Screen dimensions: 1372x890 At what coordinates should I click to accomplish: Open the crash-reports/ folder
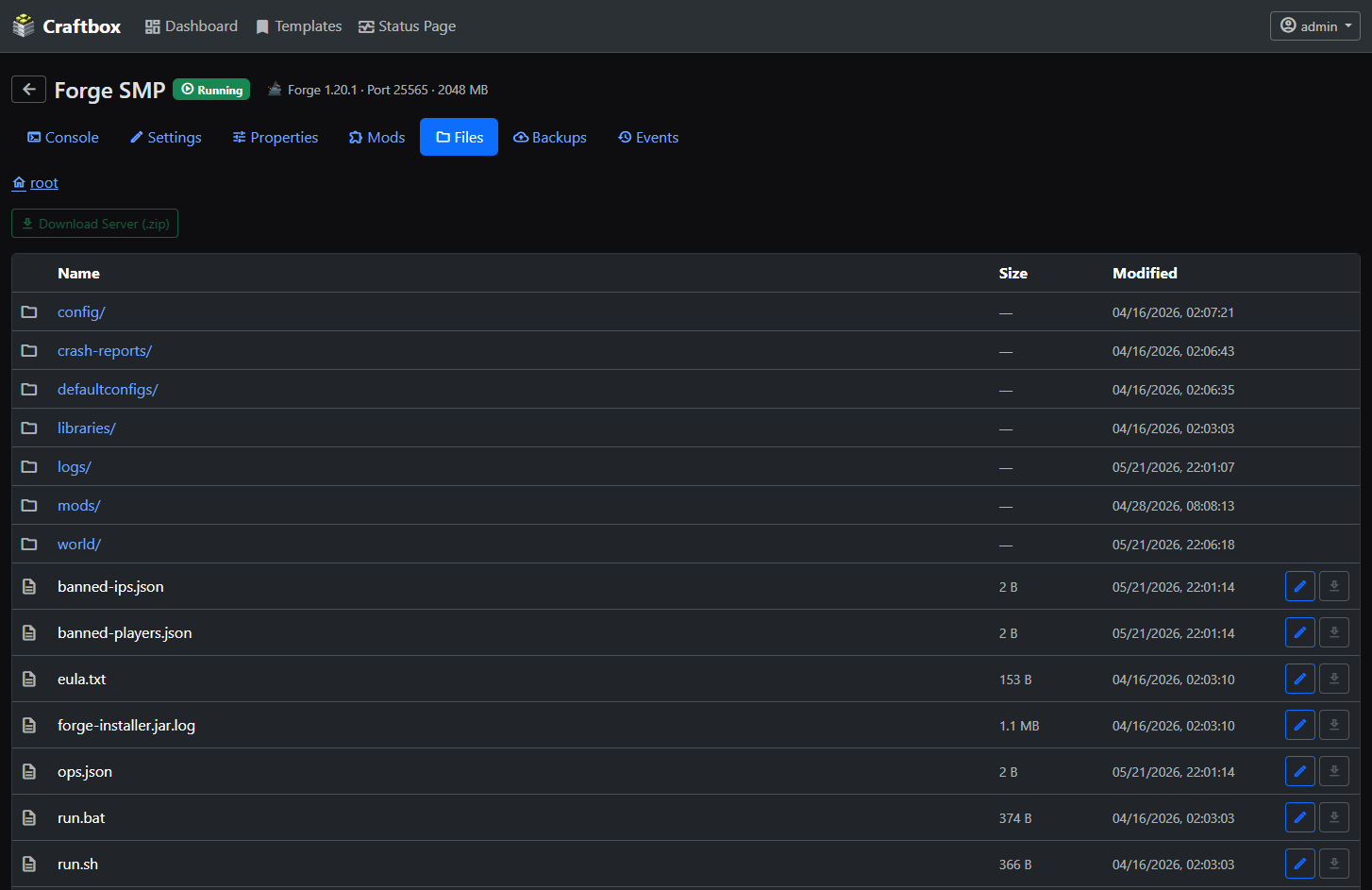(x=105, y=351)
